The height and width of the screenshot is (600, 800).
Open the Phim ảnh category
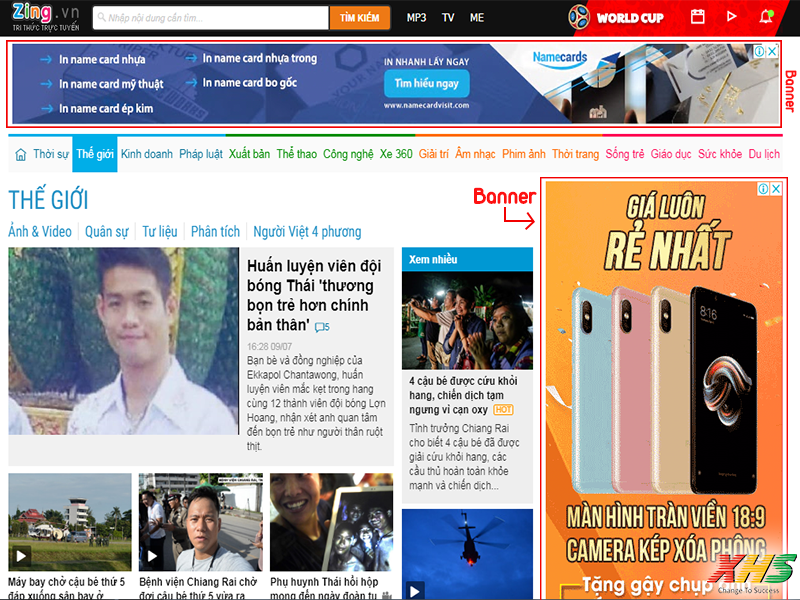pos(524,154)
